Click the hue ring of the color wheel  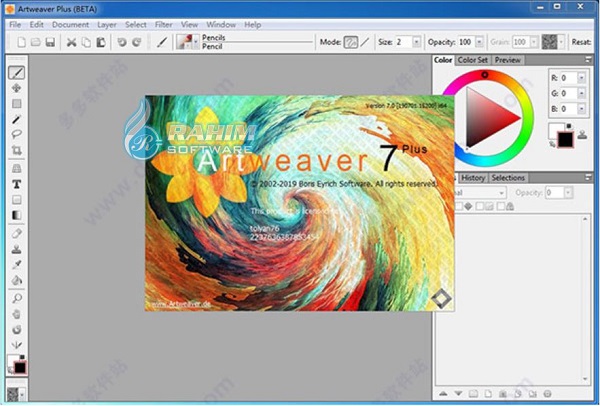527,118
